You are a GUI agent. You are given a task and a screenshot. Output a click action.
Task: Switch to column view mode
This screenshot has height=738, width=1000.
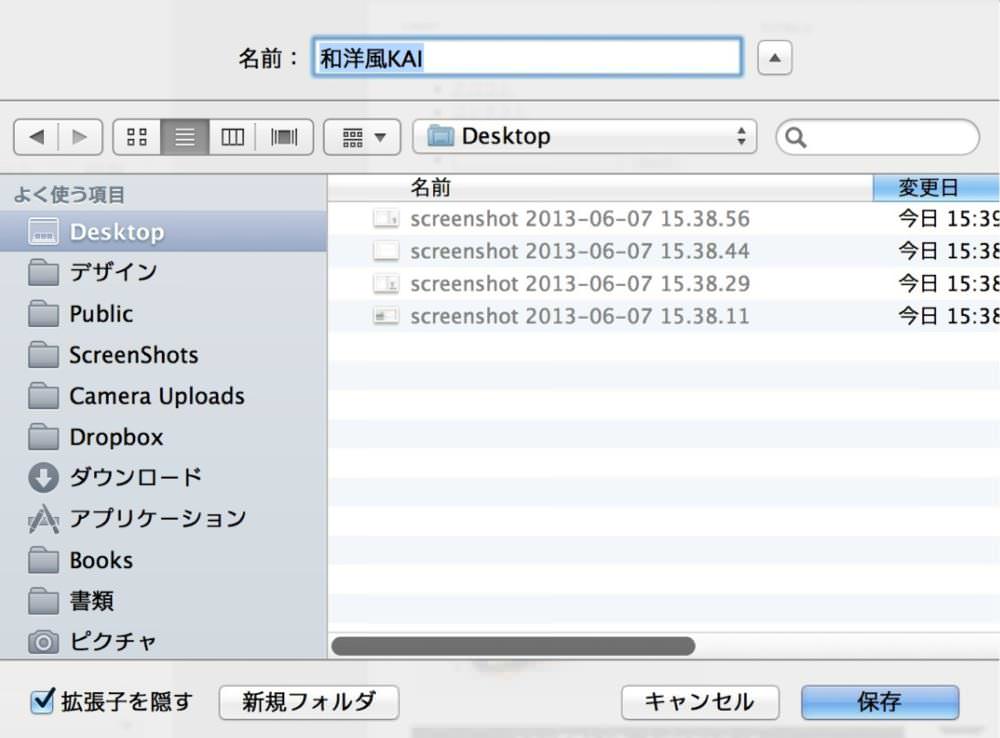232,137
